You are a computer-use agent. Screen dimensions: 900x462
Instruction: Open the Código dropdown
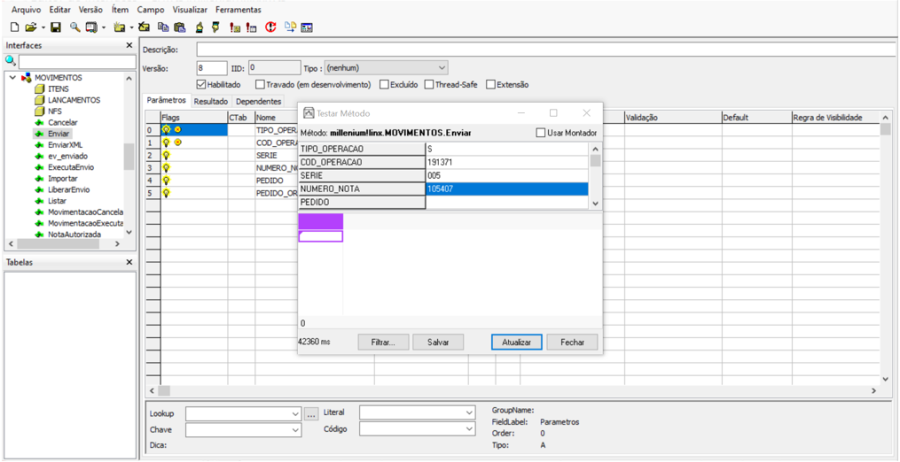pyautogui.click(x=470, y=429)
